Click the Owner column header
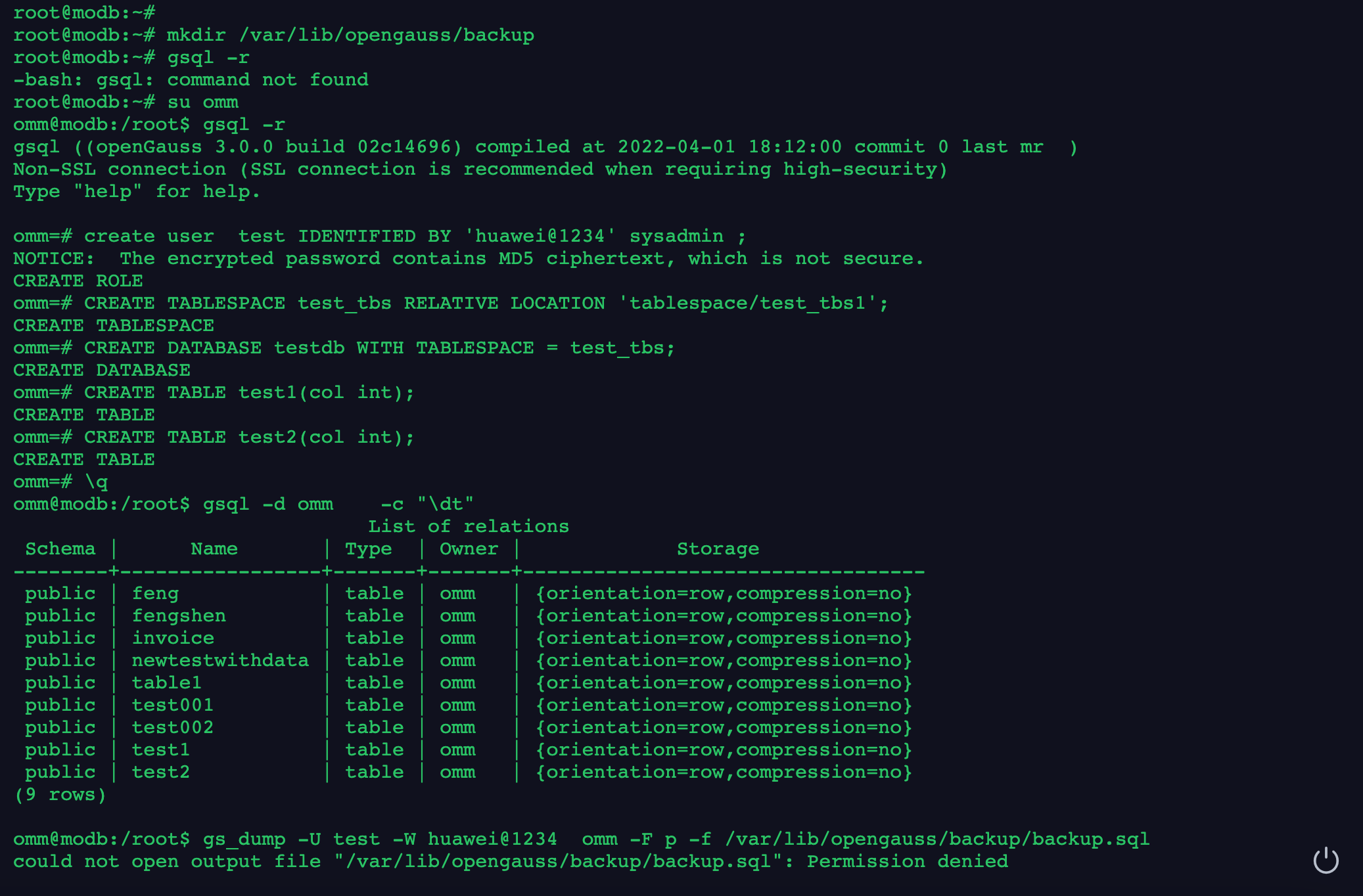The image size is (1363, 896). (469, 549)
